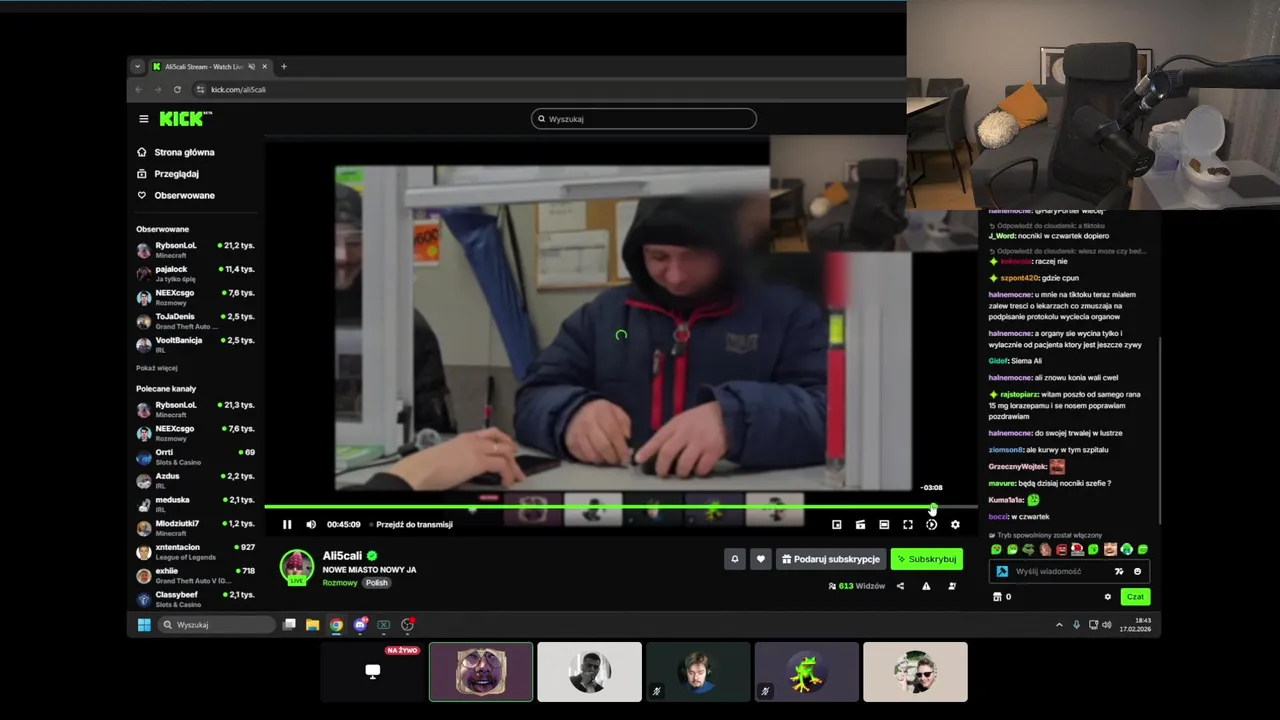This screenshot has height=720, width=1280.
Task: Click the KICK logo
Action: [x=186, y=119]
